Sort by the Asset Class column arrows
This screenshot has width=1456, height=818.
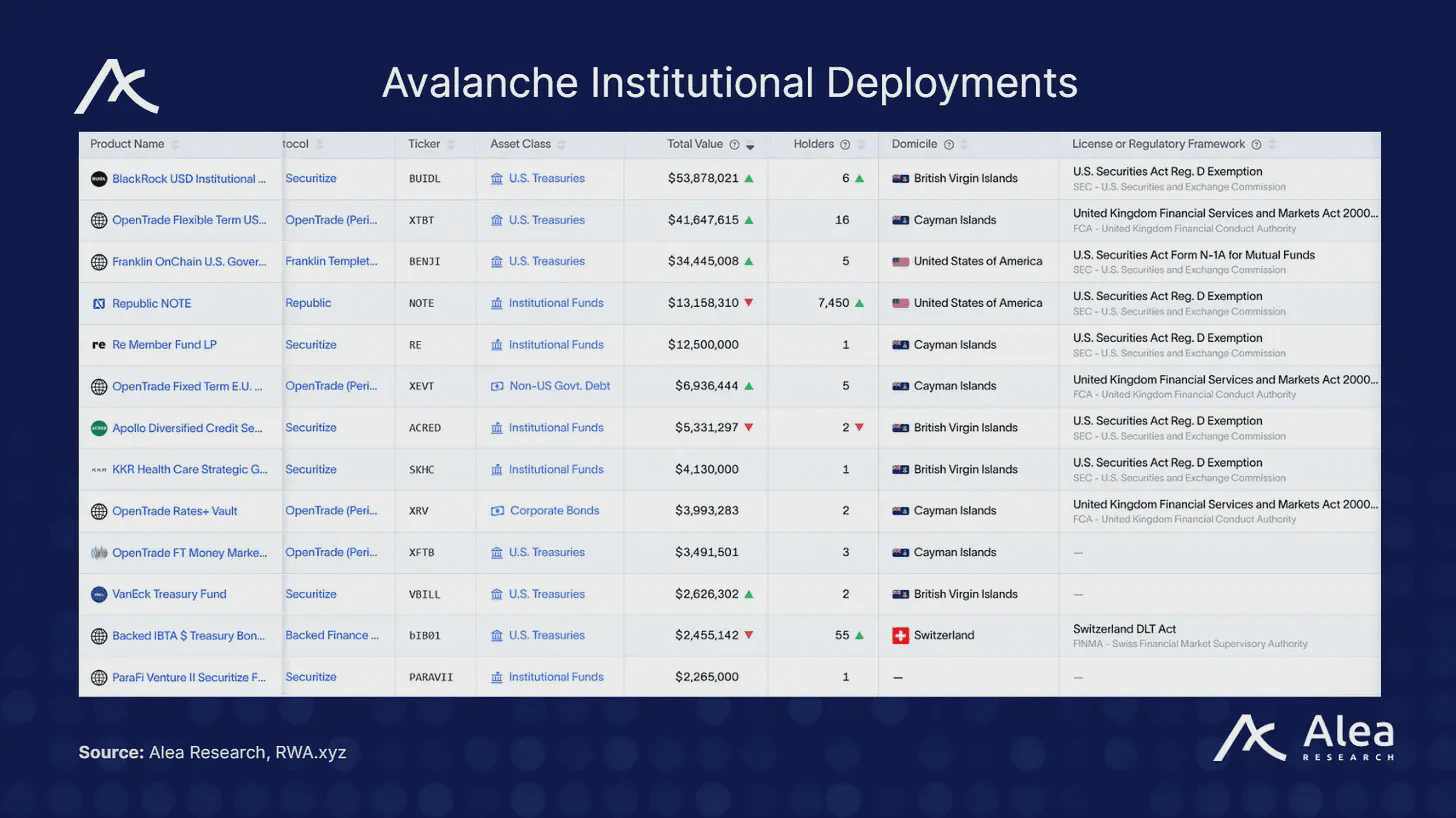(x=561, y=145)
